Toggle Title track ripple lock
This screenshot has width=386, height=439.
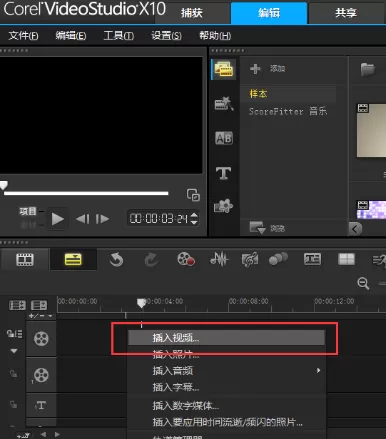(13, 404)
